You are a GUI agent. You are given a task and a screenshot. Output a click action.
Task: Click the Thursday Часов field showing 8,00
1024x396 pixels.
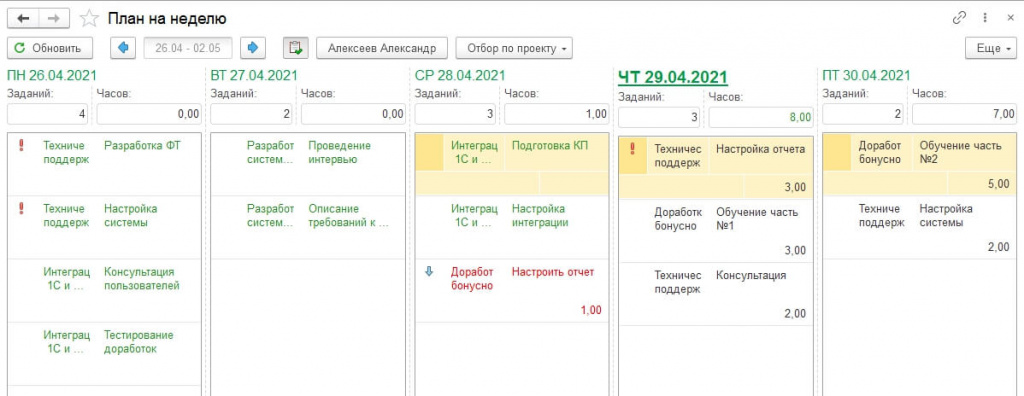point(761,117)
